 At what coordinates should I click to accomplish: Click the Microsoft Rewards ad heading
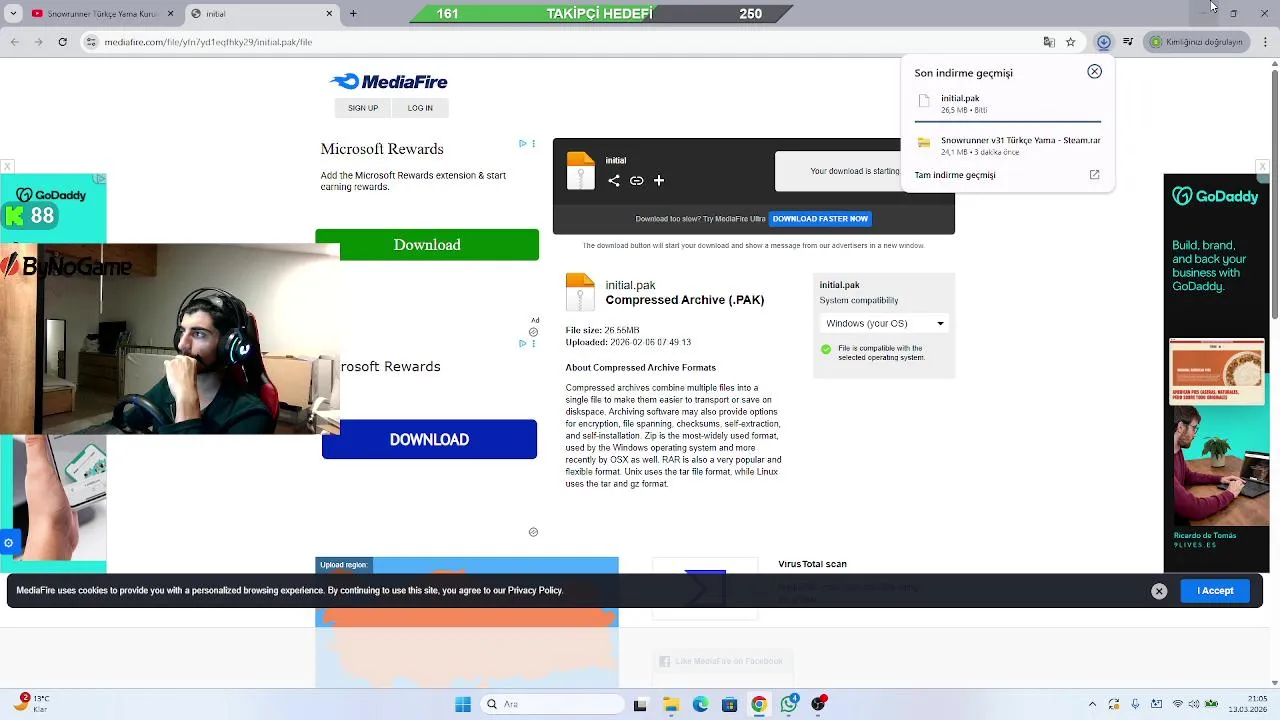click(382, 149)
